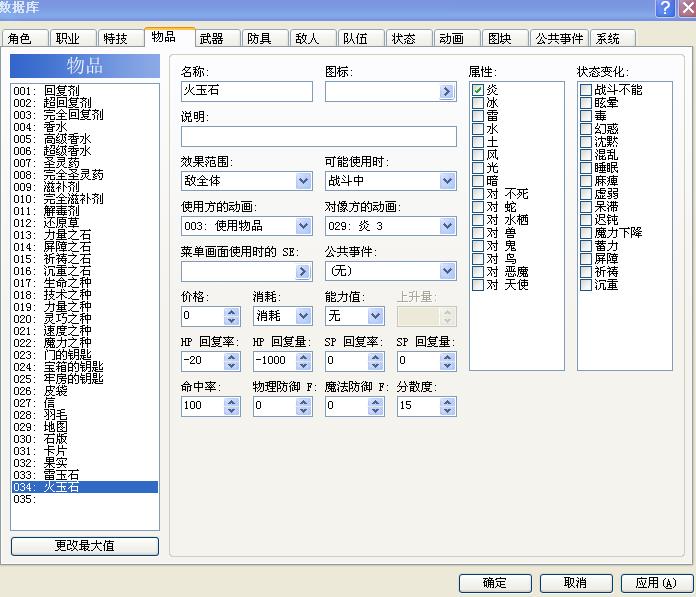Image resolution: width=696 pixels, height=597 pixels.
Task: Uncheck the 炎 attribute checkbox
Action: pyautogui.click(x=478, y=90)
